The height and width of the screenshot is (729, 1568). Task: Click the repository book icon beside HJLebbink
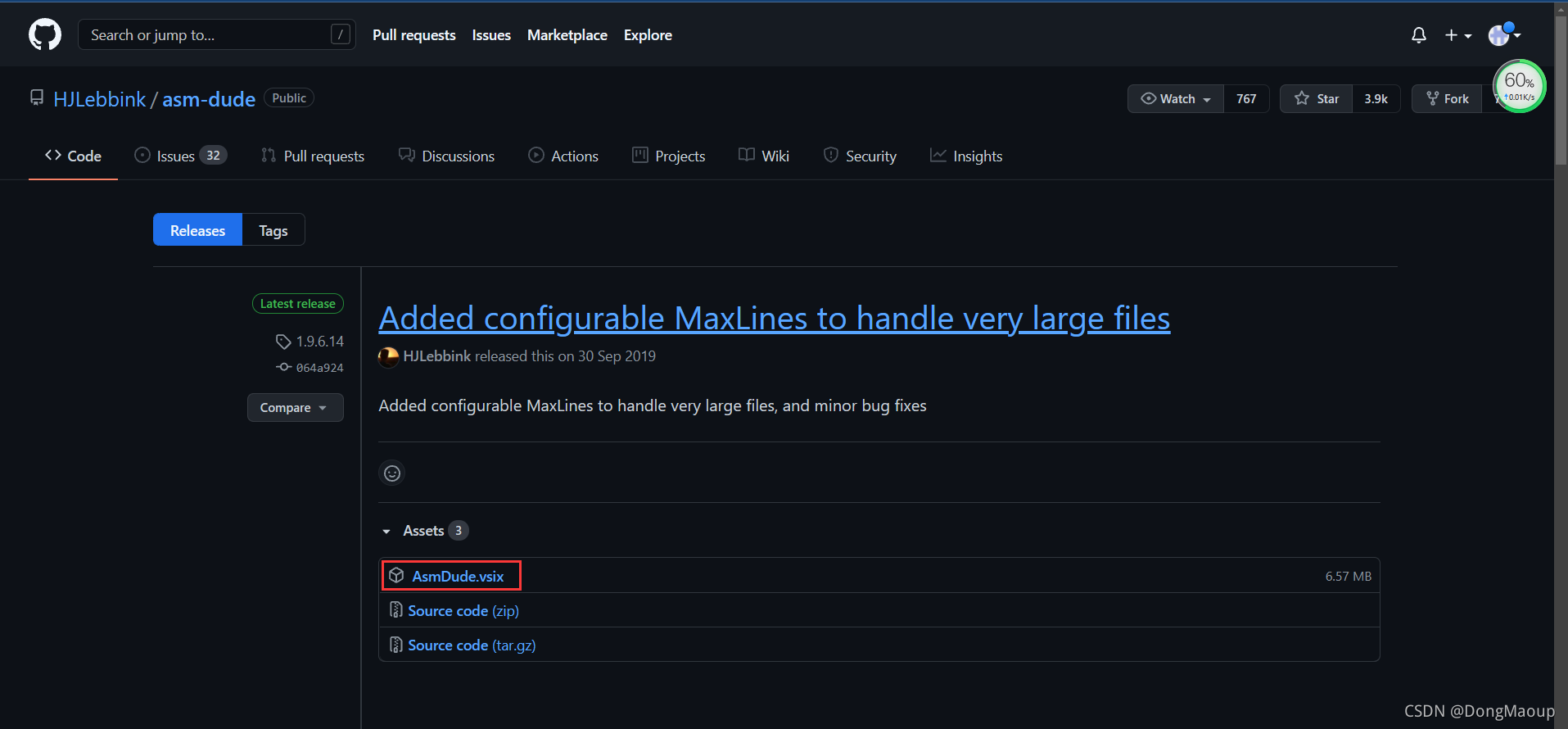[x=37, y=98]
